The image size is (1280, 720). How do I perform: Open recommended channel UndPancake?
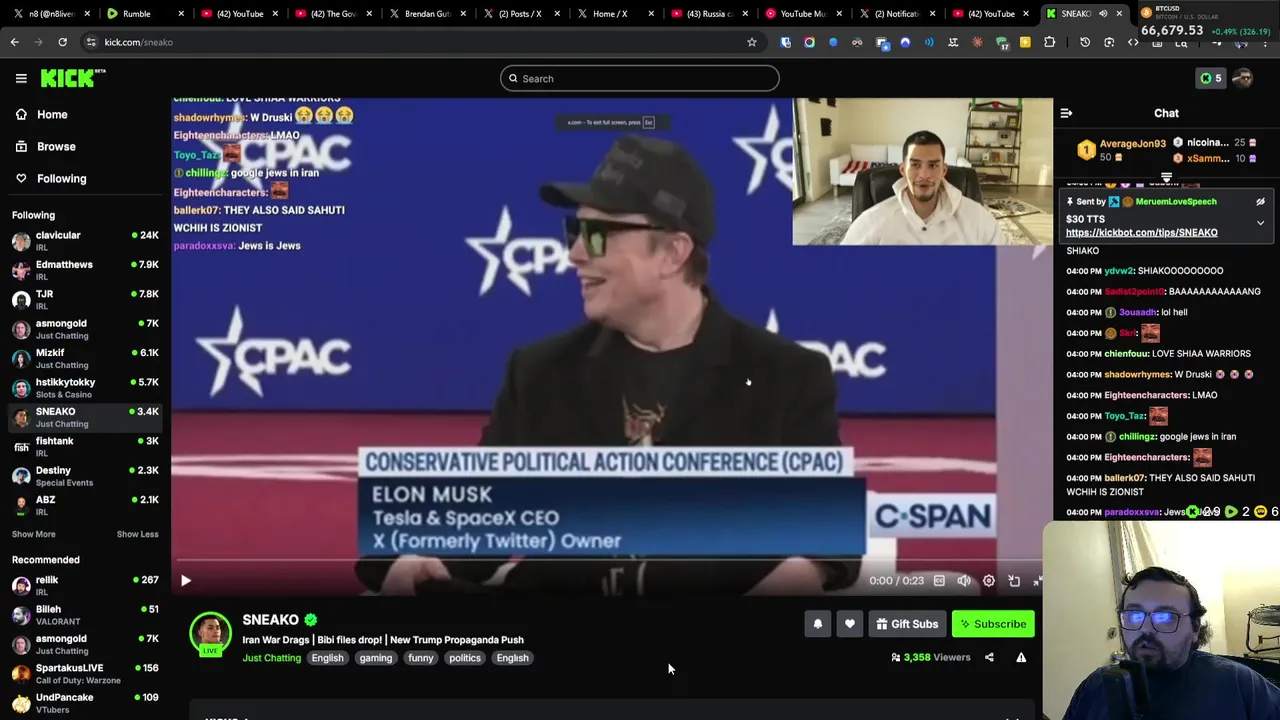pos(85,703)
